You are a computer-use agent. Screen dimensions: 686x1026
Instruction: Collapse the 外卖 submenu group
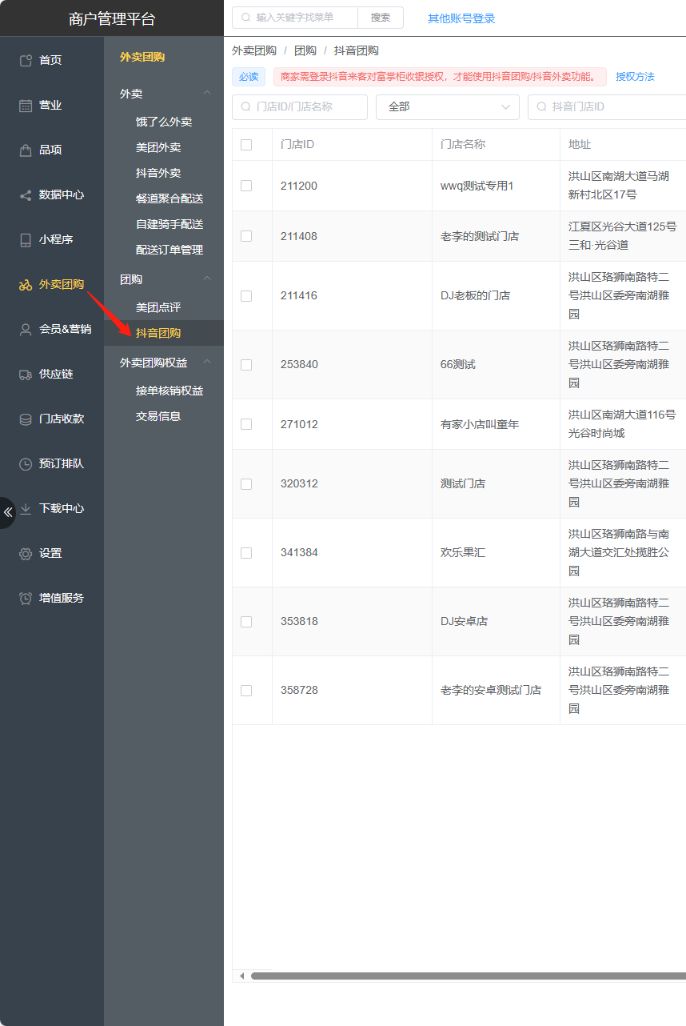(x=208, y=93)
